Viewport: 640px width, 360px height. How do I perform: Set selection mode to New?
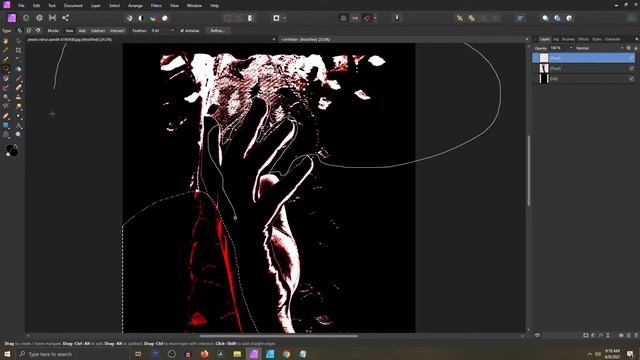pos(69,31)
